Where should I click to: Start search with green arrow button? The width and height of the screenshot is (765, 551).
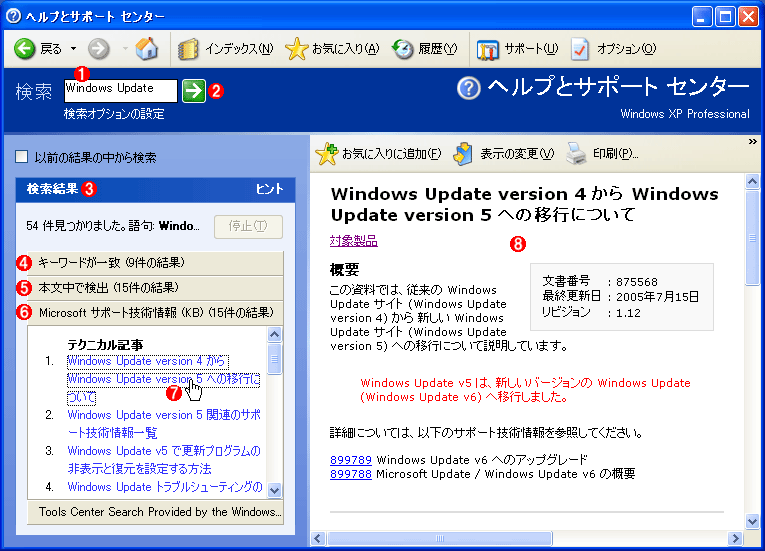point(194,91)
